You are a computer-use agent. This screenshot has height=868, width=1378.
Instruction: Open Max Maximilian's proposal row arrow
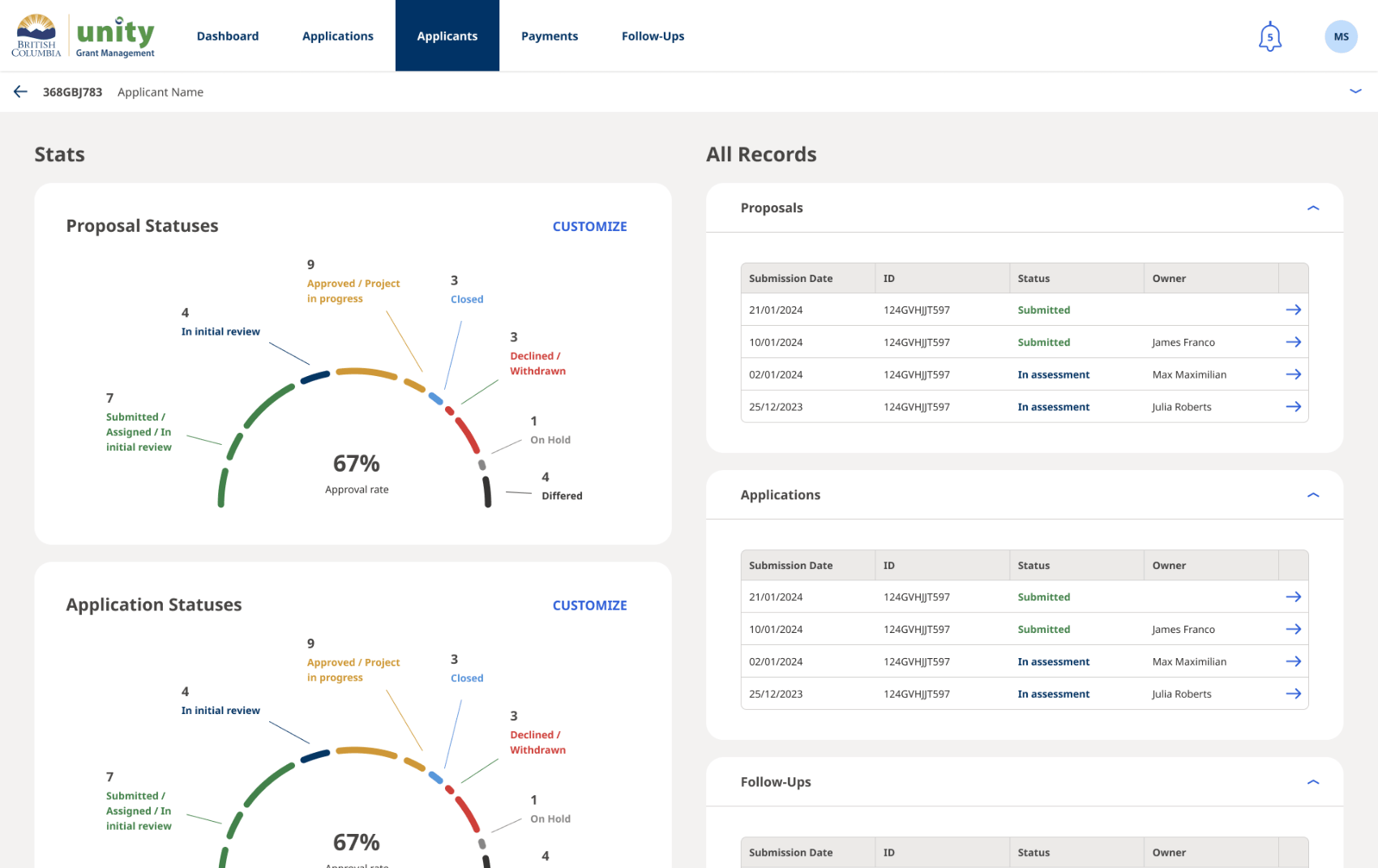[1293, 374]
